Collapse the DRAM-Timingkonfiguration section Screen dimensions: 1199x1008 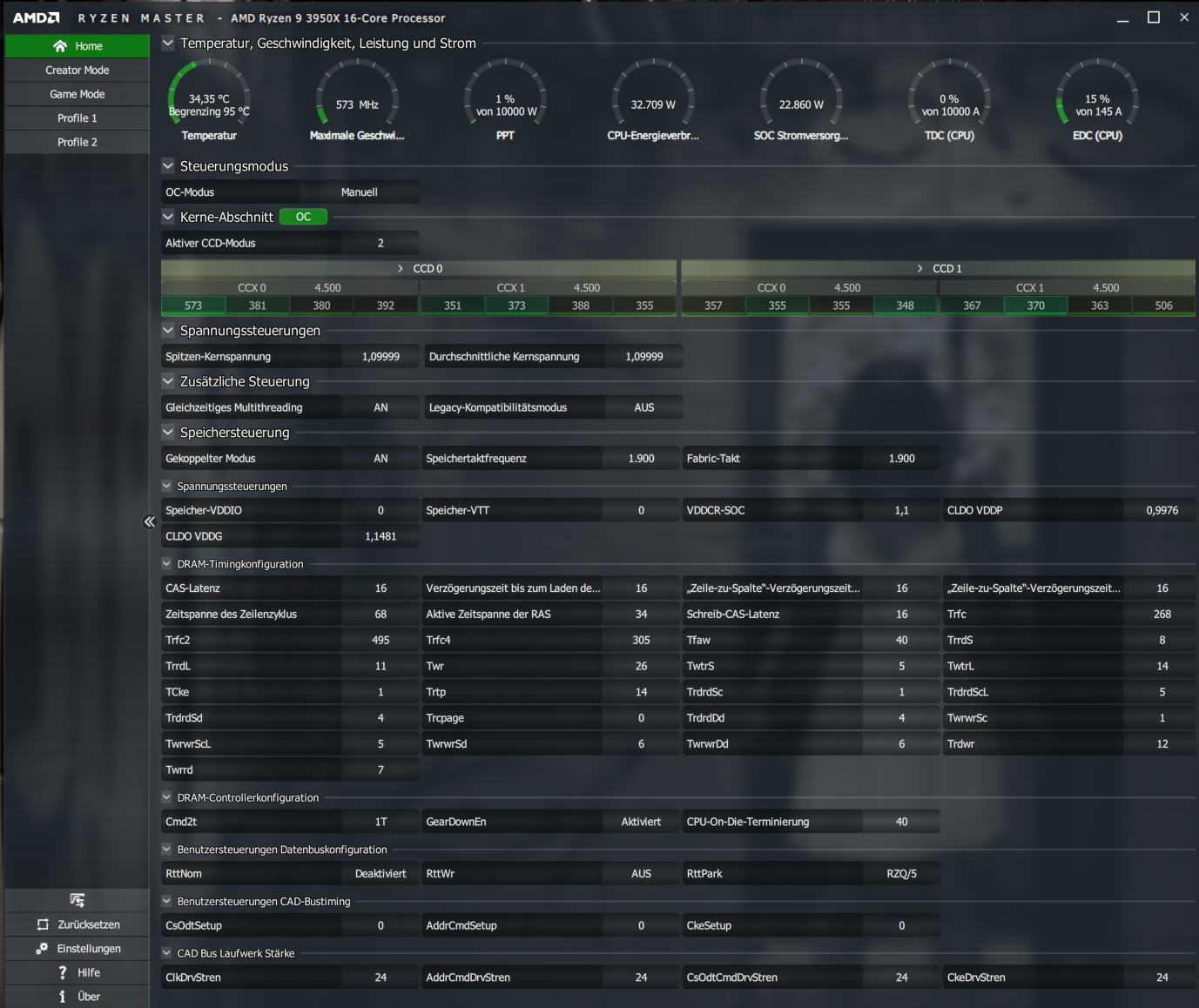pos(167,564)
